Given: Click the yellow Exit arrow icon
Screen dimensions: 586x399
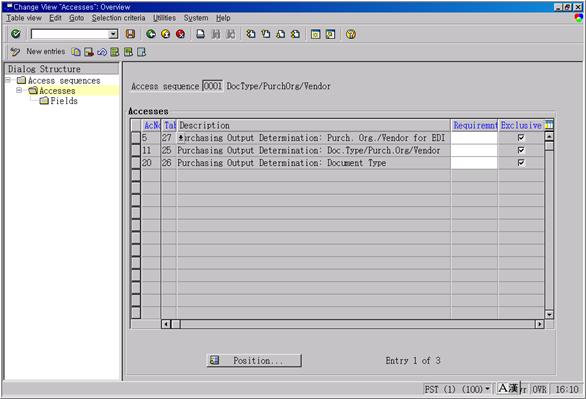Looking at the screenshot, I should click(x=166, y=34).
